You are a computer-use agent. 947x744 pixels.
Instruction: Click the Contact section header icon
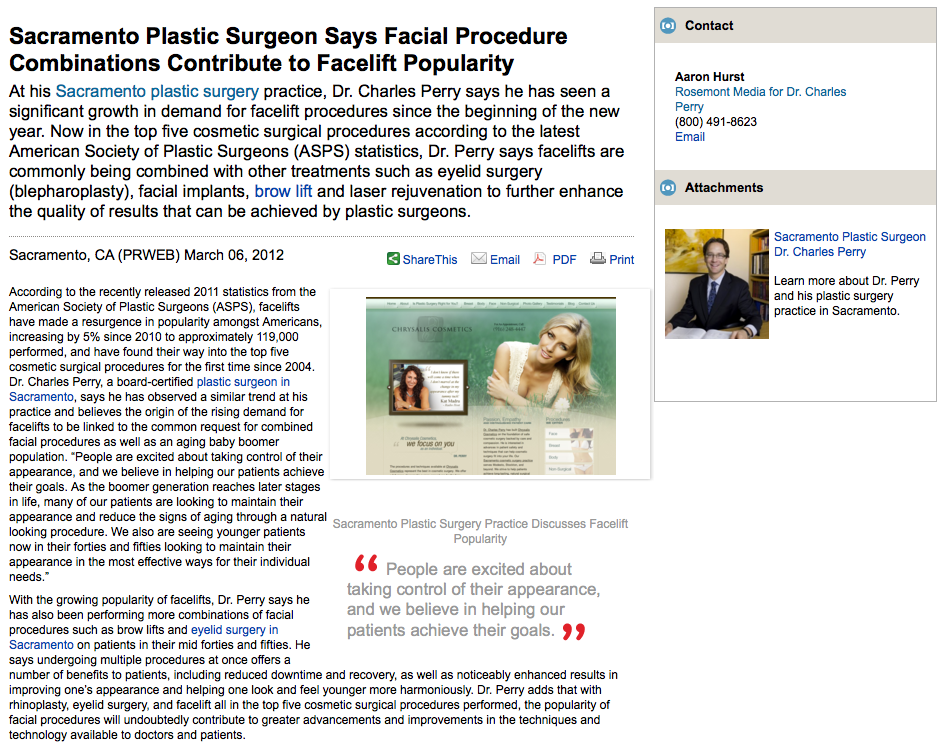(668, 26)
